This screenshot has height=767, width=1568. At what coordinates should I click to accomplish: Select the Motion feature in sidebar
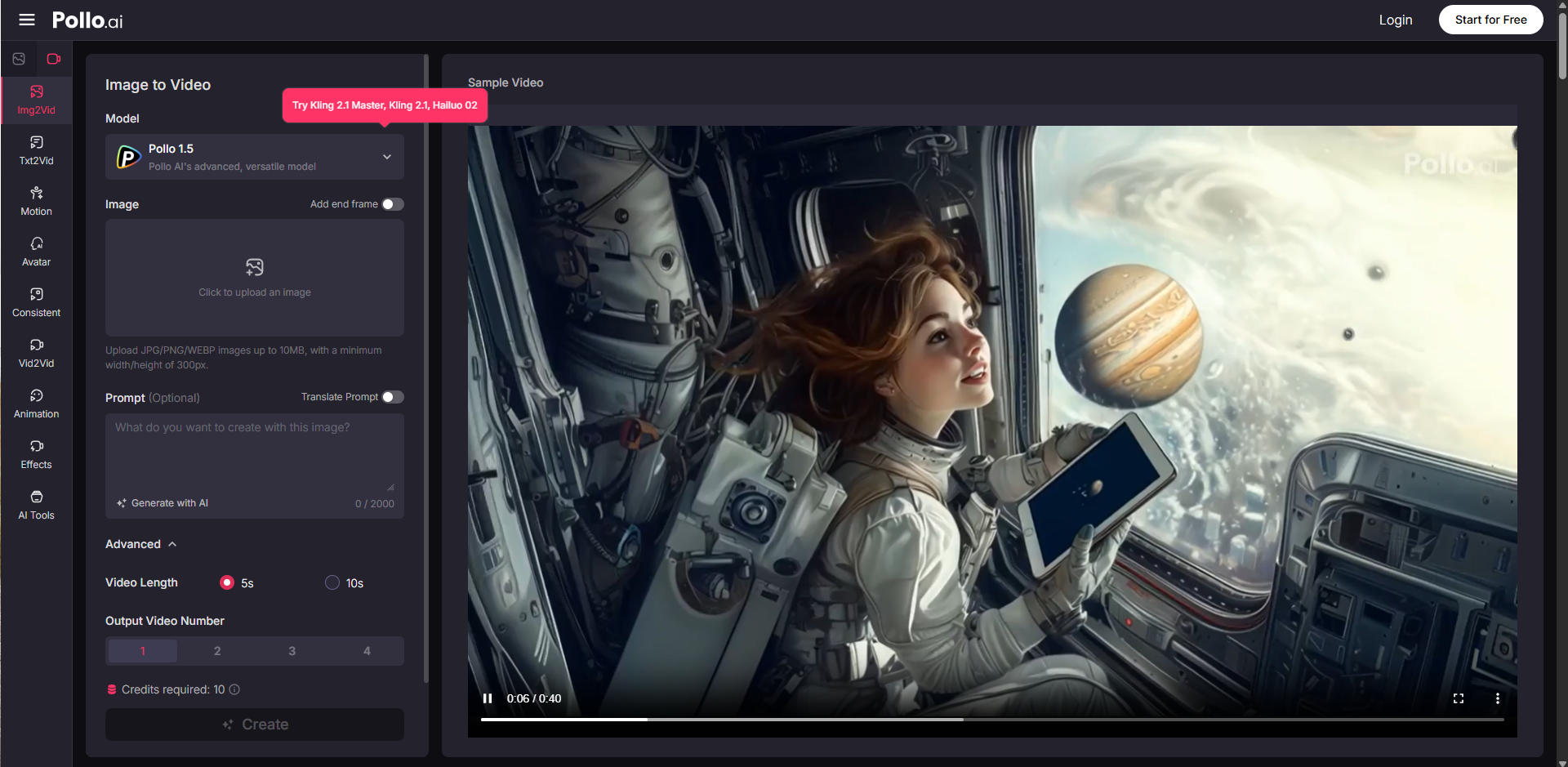pos(36,201)
